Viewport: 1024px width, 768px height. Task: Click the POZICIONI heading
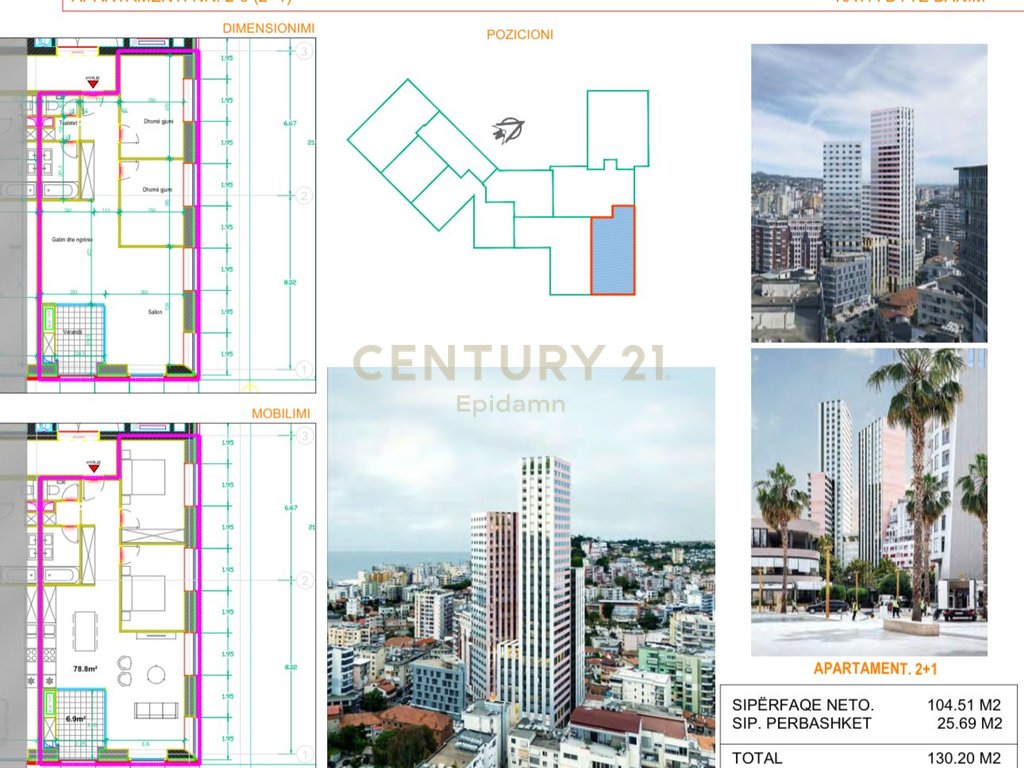click(x=519, y=34)
